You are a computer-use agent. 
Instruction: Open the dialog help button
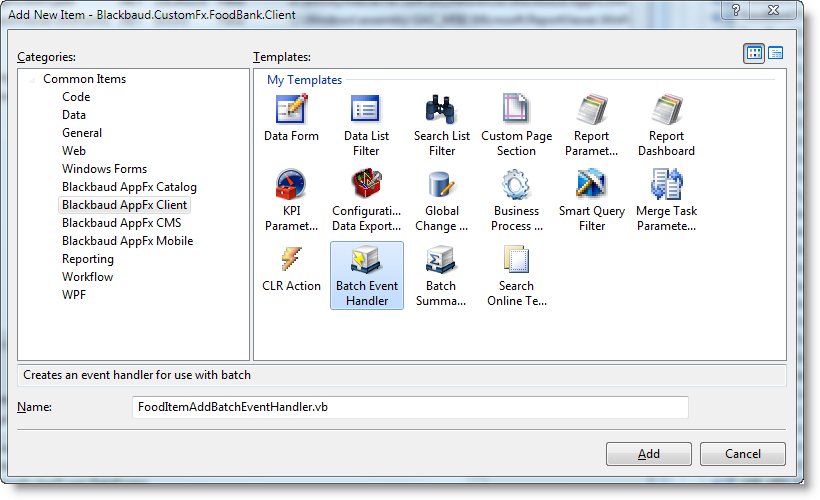736,10
